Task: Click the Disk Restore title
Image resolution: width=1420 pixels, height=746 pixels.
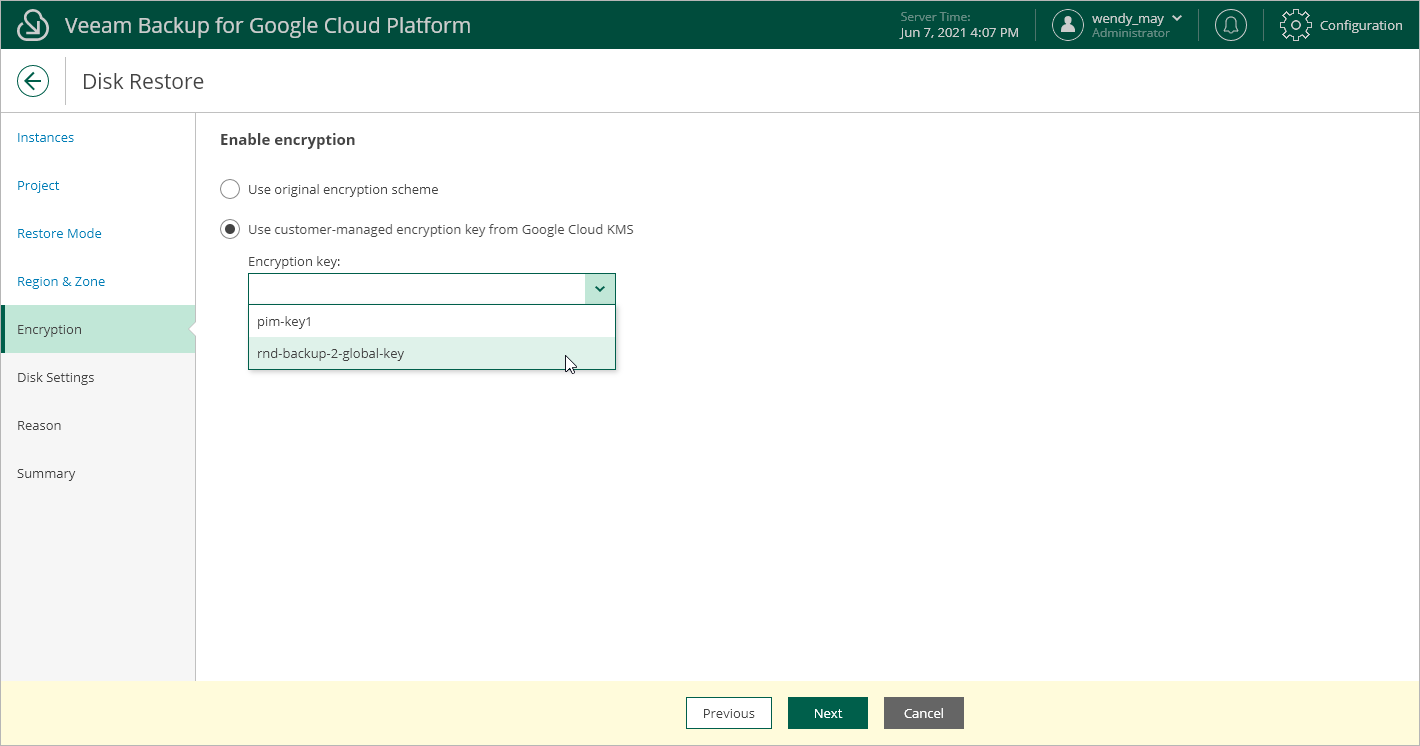Action: 143,81
